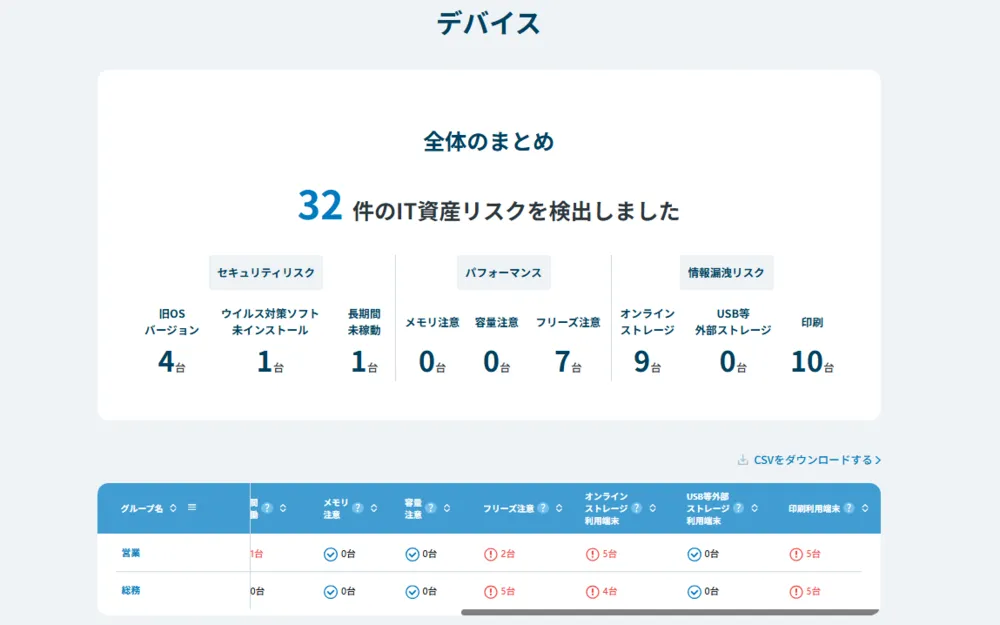This screenshot has height=625, width=1000.
Task: Click 営業 row フリーズ注意 warning icon
Action: 490,554
